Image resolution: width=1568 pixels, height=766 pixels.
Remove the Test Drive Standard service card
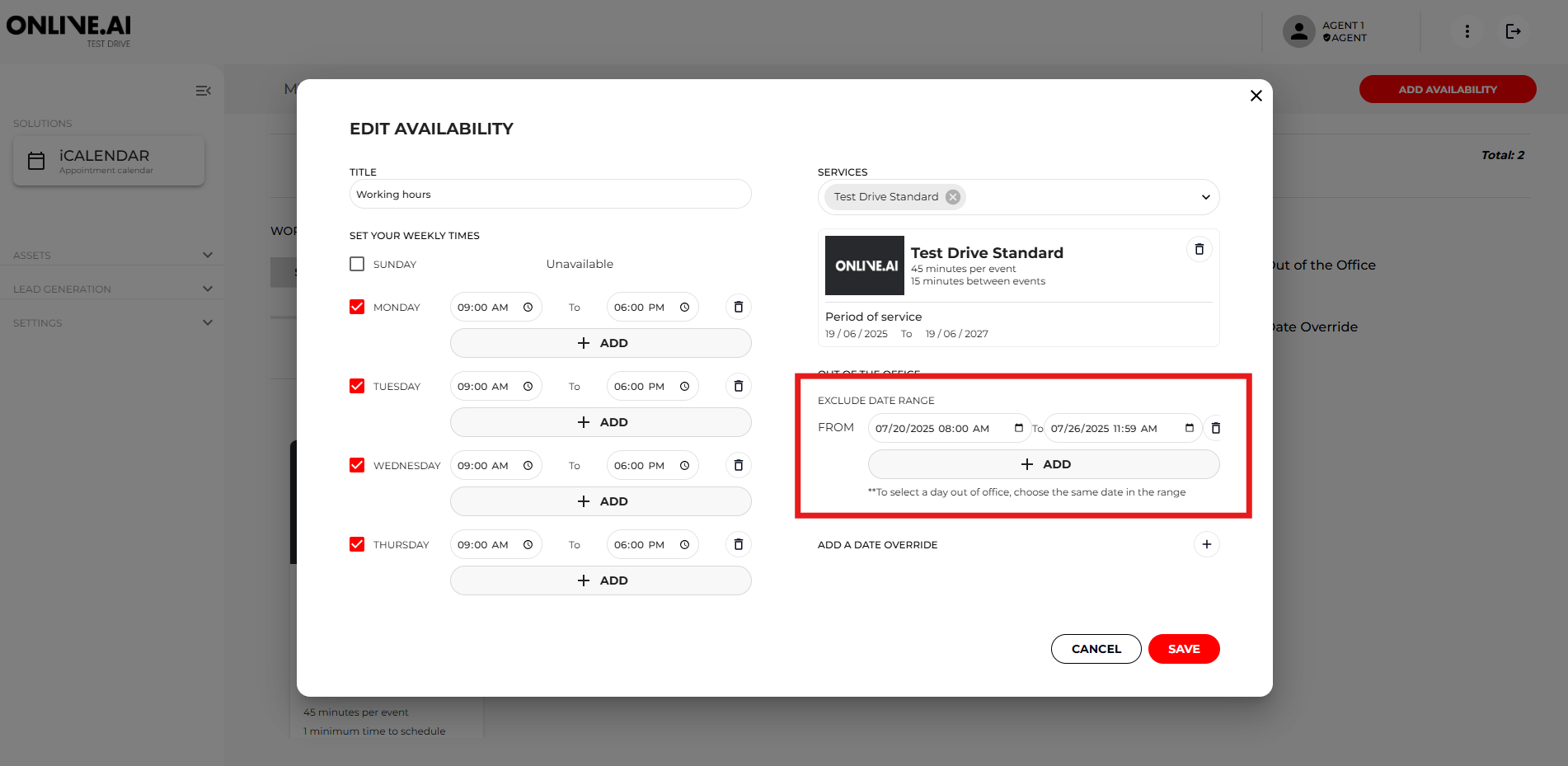[x=1199, y=249]
